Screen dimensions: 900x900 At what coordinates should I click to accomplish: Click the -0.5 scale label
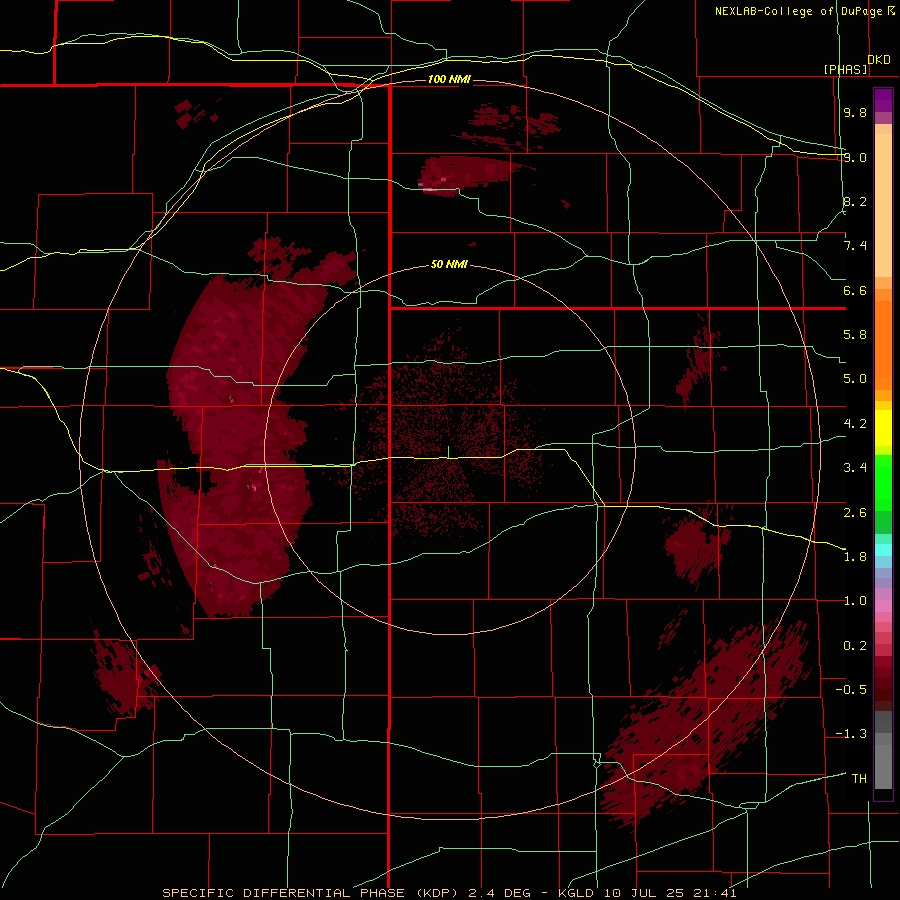point(851,690)
